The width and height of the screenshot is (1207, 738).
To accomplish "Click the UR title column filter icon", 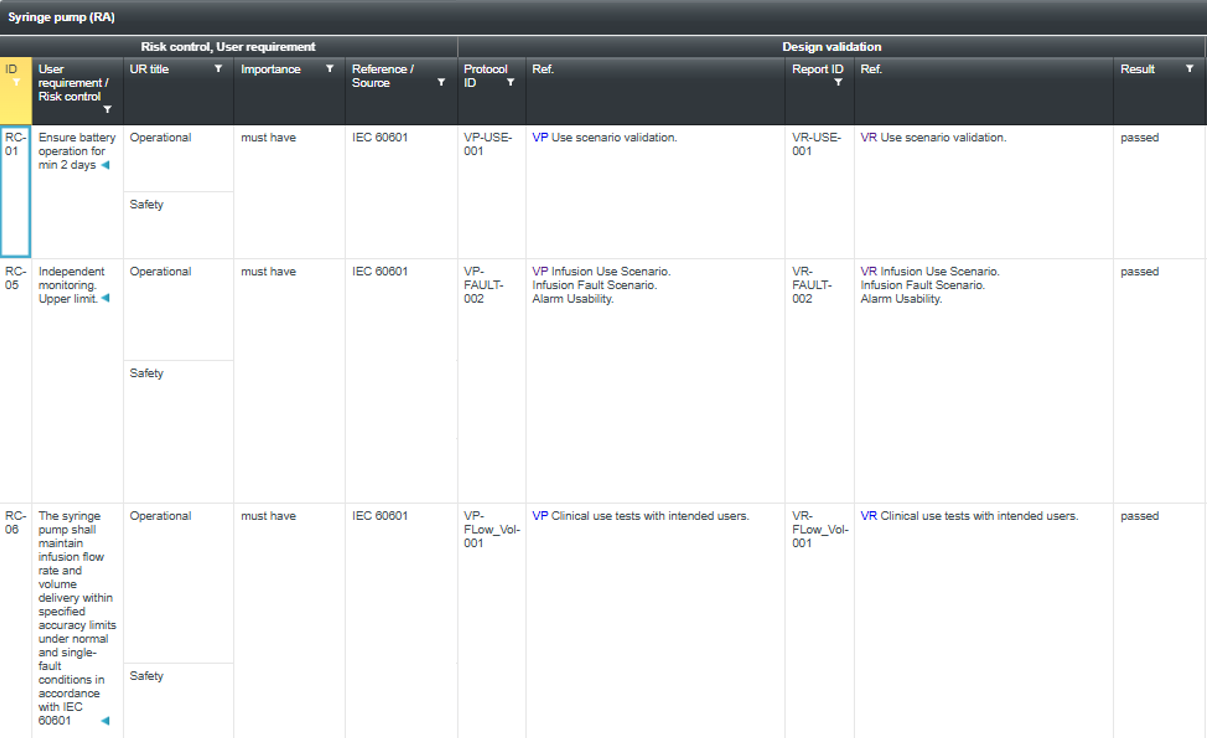I will 218,69.
